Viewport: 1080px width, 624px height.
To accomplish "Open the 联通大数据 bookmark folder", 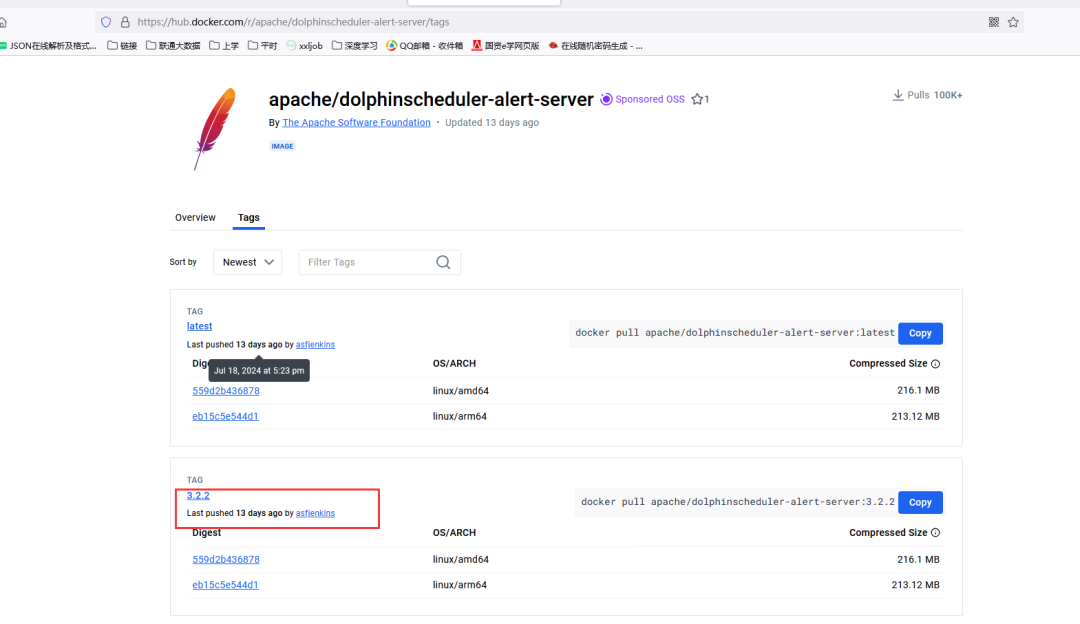I will pos(173,46).
